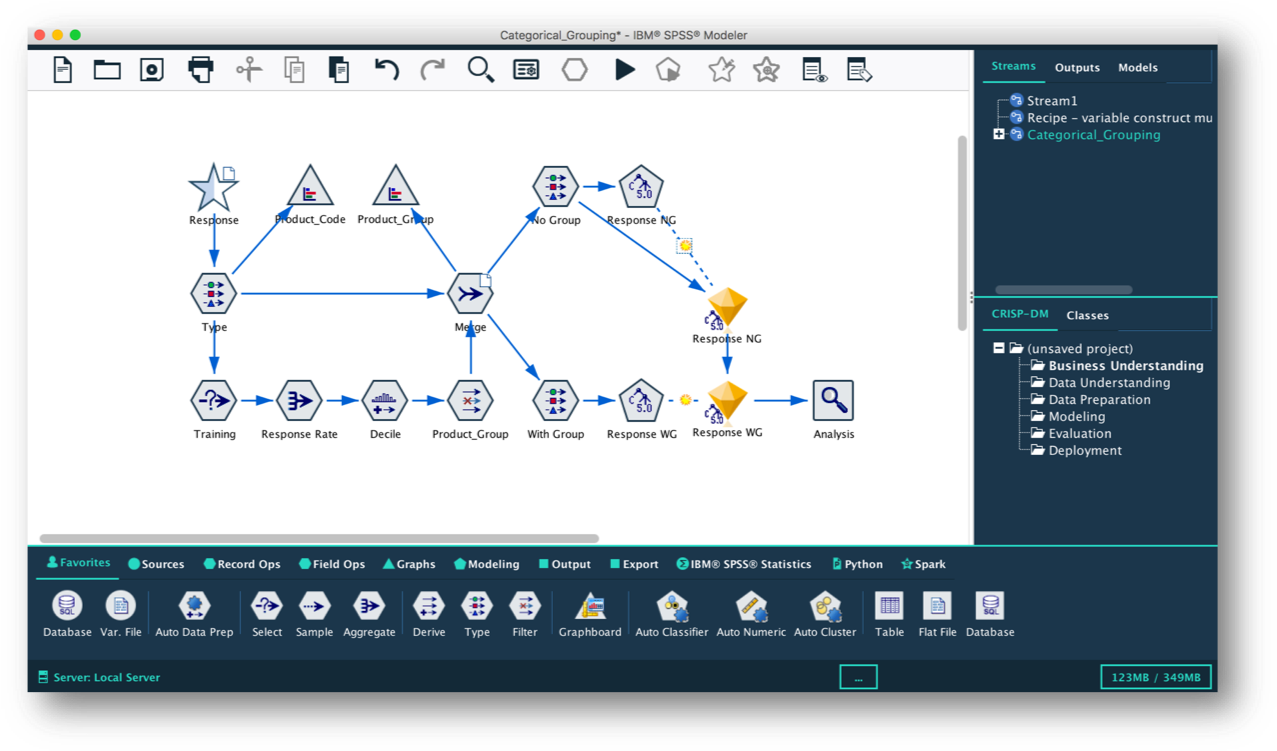Run the stream with the play button

[x=625, y=69]
